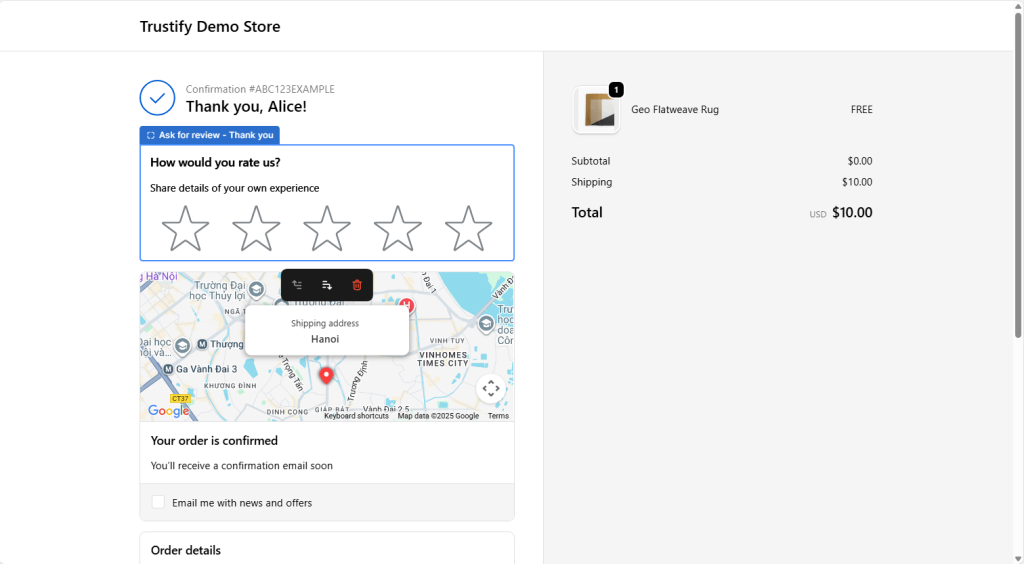Click the page vertical scrollbar

(1018, 180)
